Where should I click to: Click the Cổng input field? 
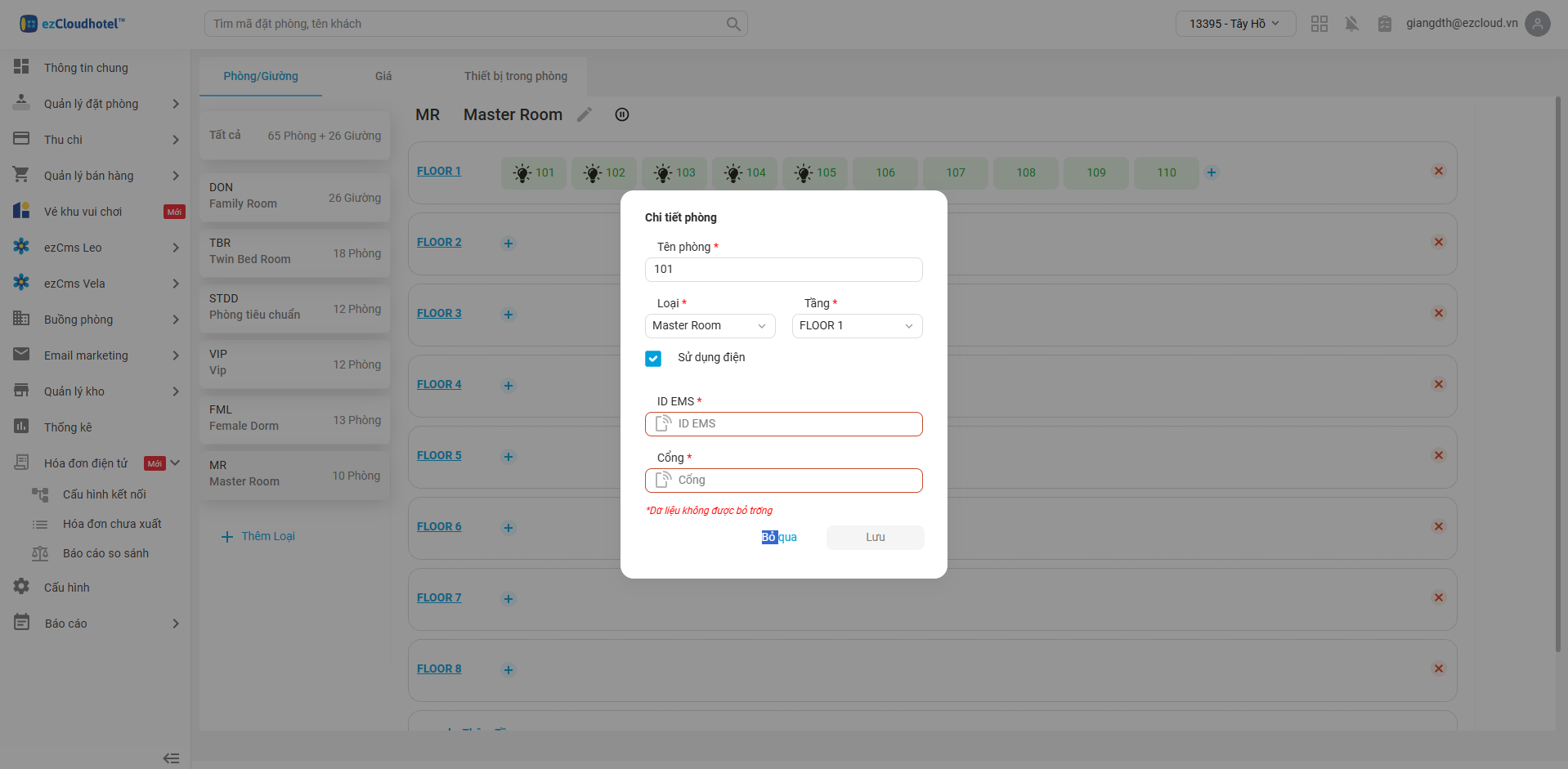(793, 481)
